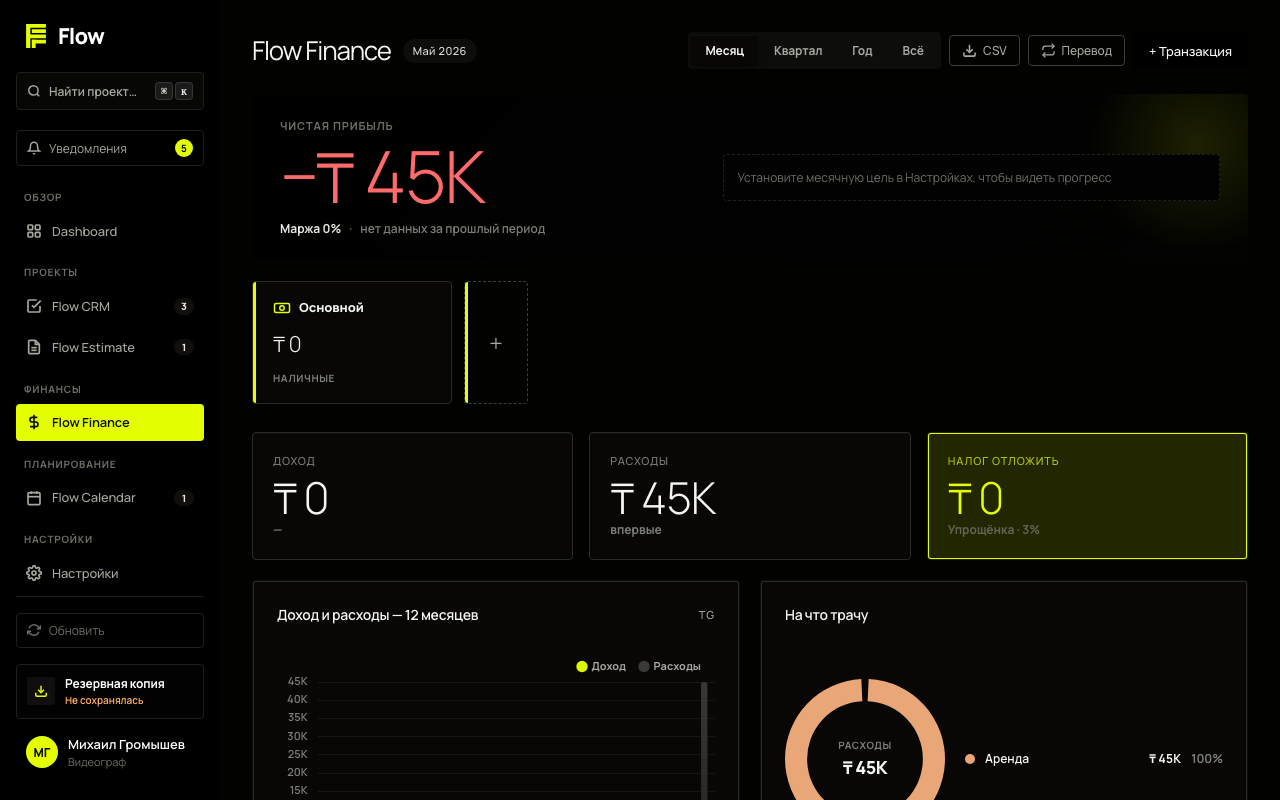
Task: Click the Flow logo icon
Action: coord(36,36)
